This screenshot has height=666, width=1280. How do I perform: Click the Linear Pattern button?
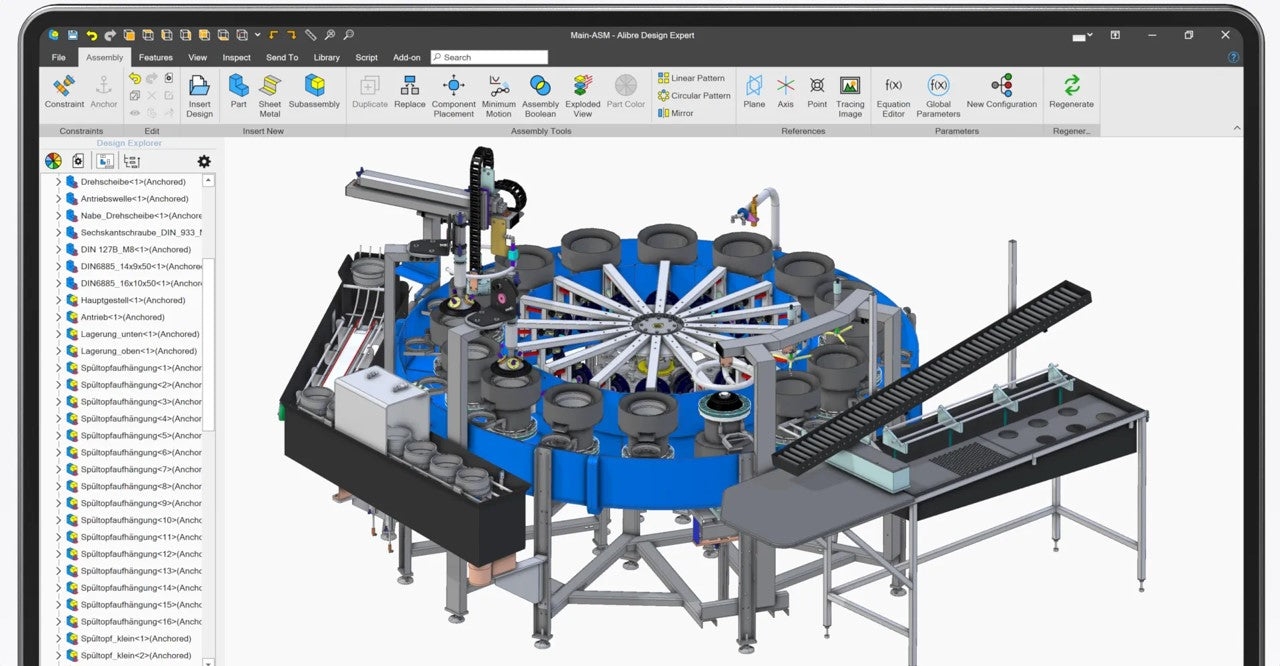click(691, 78)
